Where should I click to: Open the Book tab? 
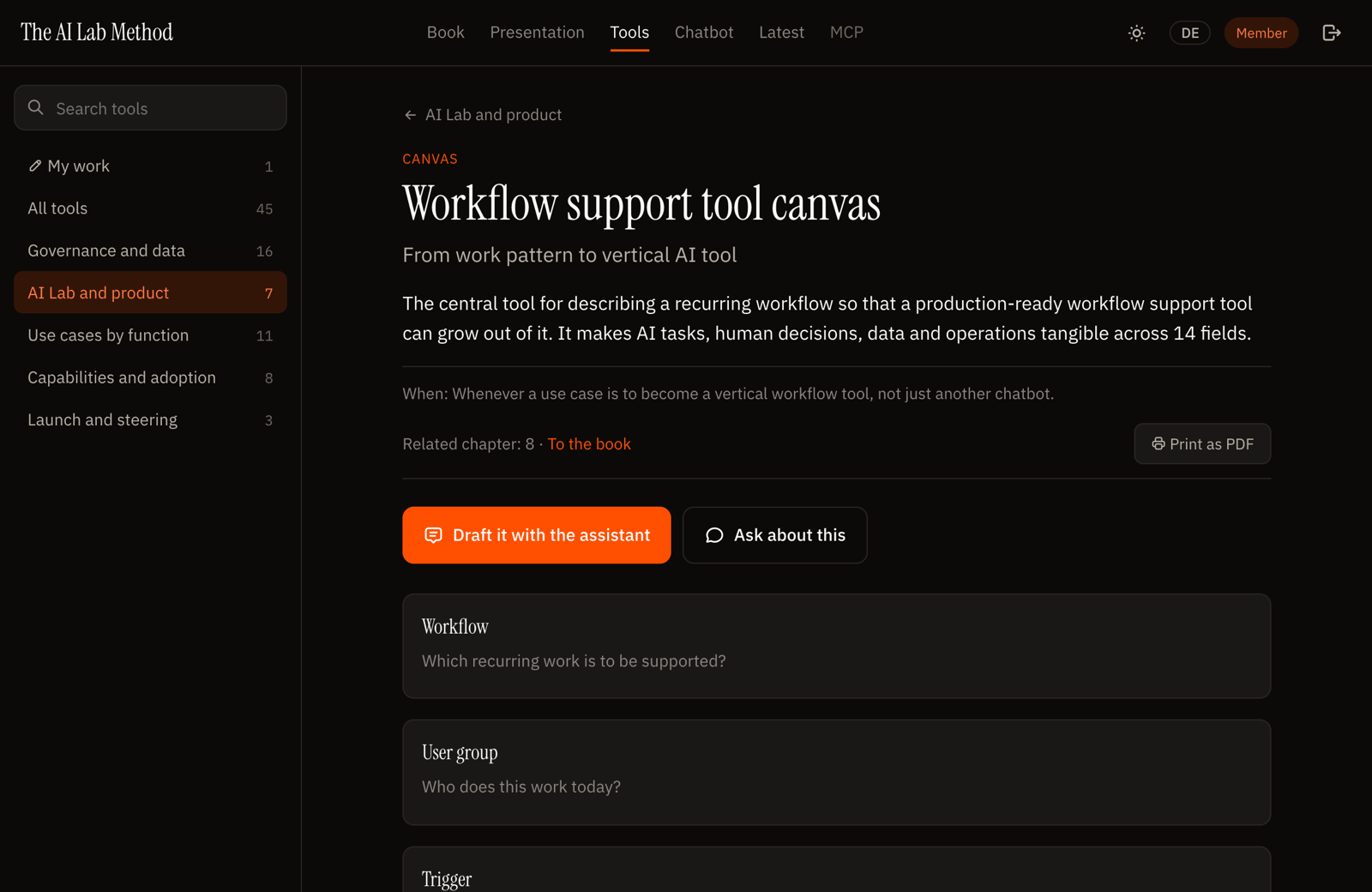(x=446, y=33)
